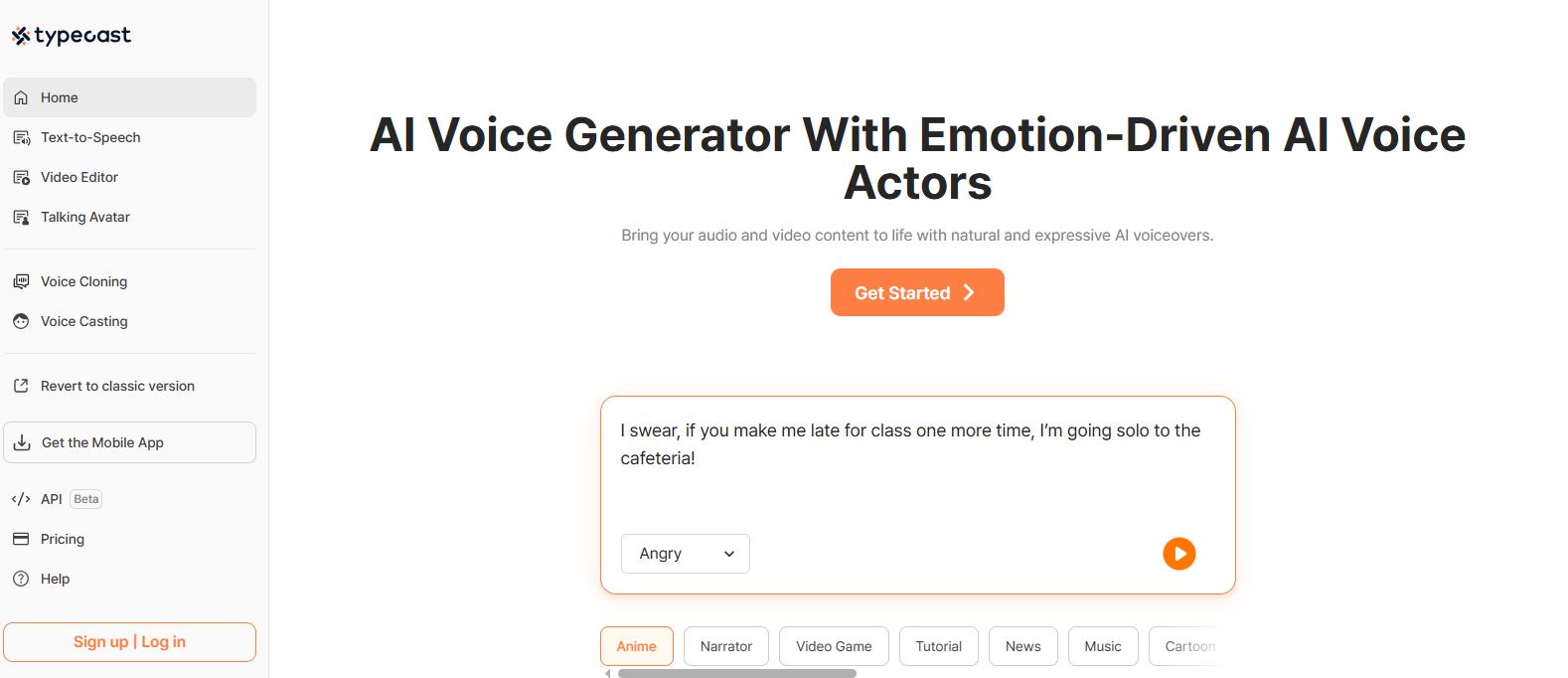Viewport: 1568px width, 678px height.
Task: Click the Get Started button
Action: (x=916, y=292)
